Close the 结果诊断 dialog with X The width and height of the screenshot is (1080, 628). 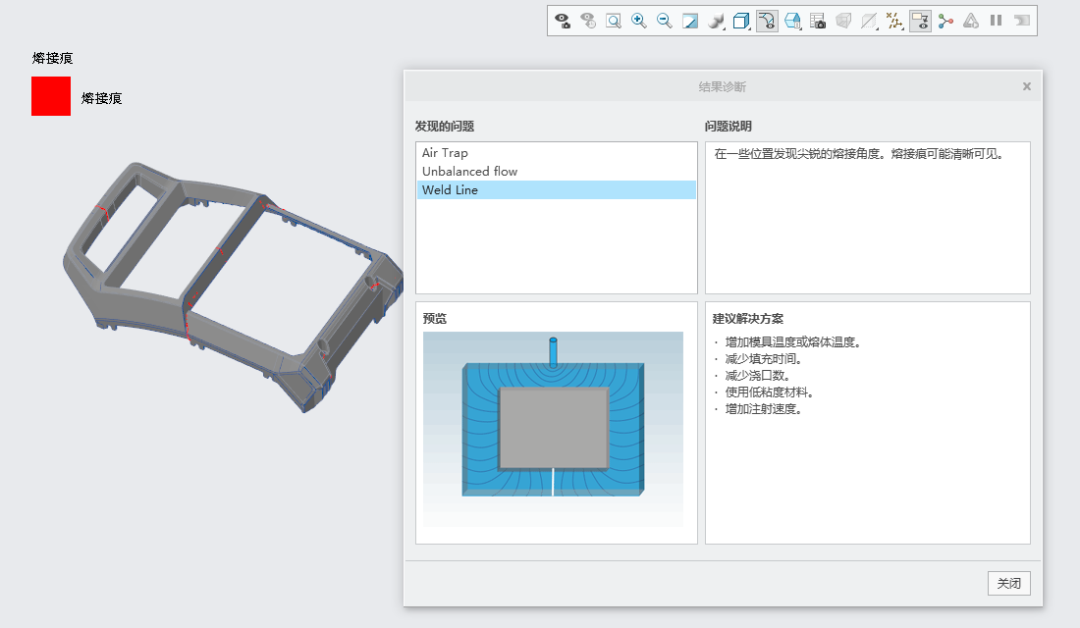[1027, 86]
